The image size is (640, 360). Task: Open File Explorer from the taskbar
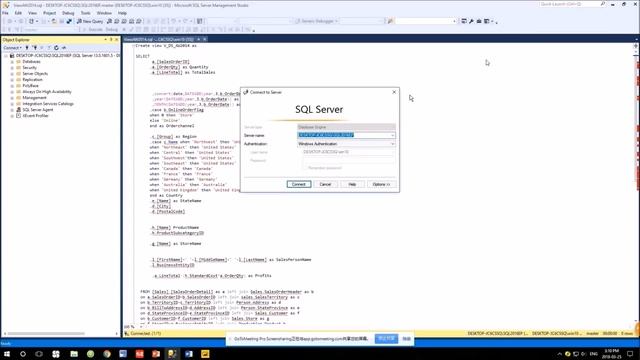pos(74,354)
